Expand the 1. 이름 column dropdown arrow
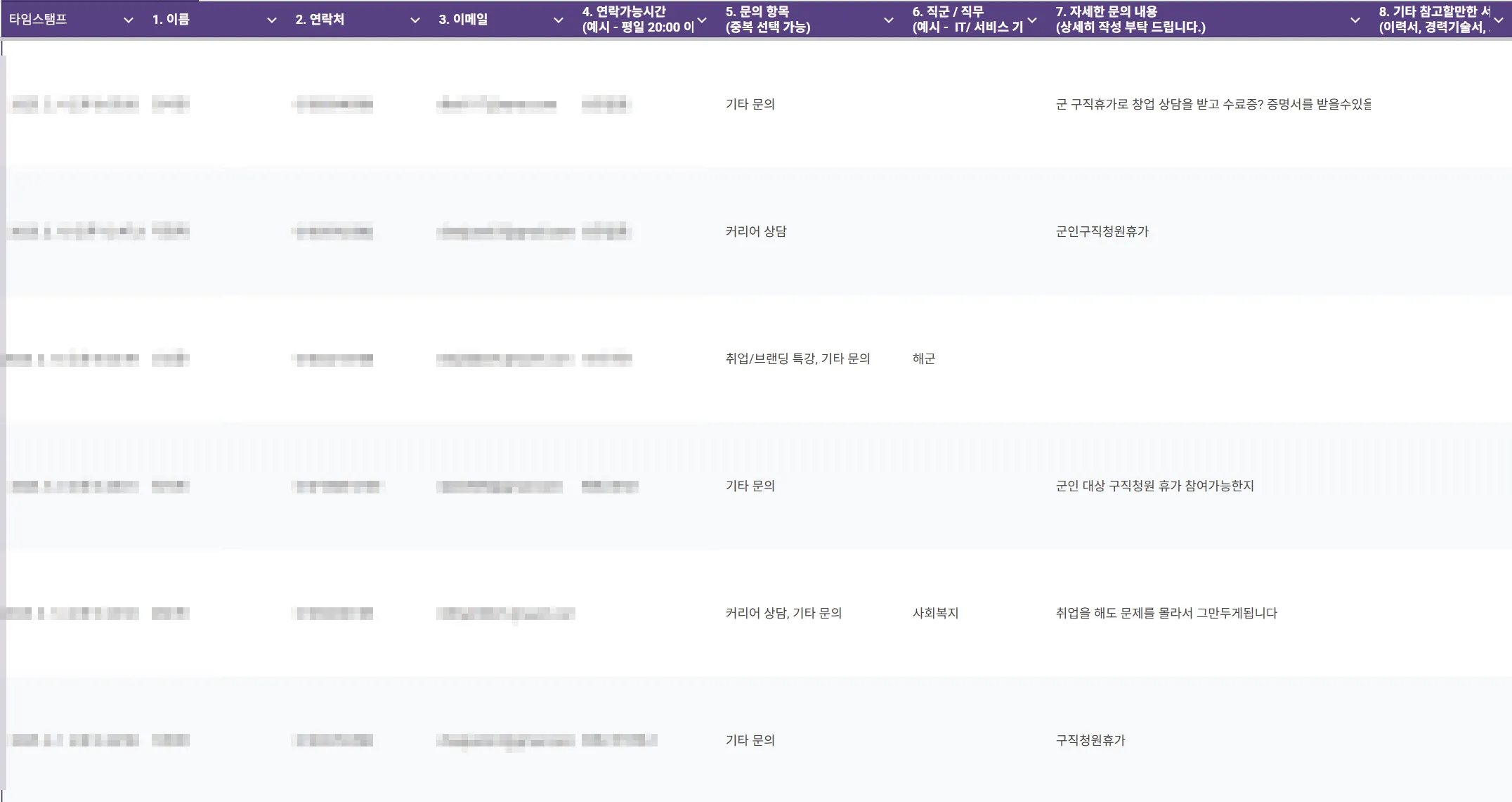The image size is (1512, 802). [272, 20]
